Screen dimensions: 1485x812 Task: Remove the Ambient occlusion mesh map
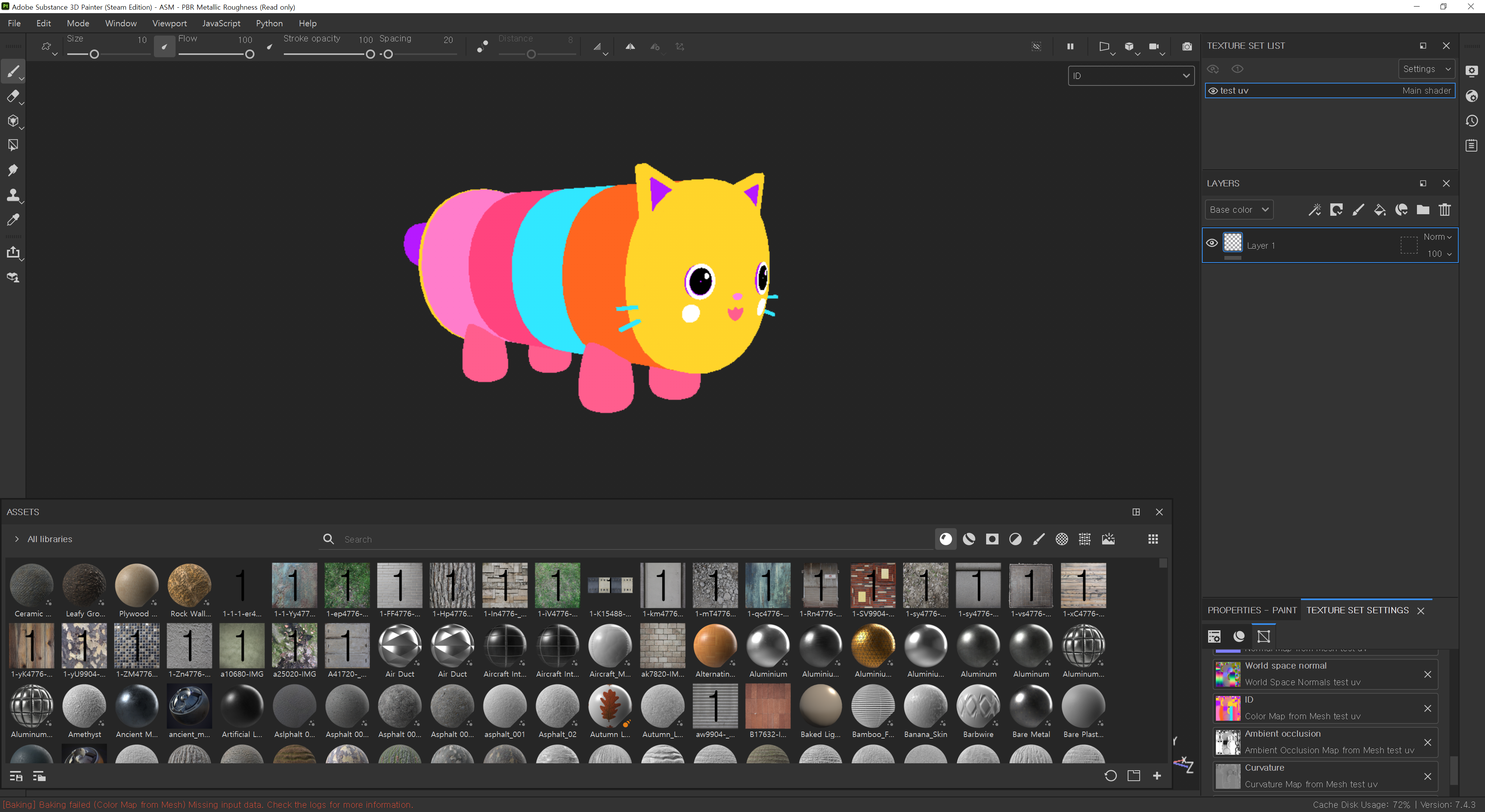click(x=1427, y=742)
